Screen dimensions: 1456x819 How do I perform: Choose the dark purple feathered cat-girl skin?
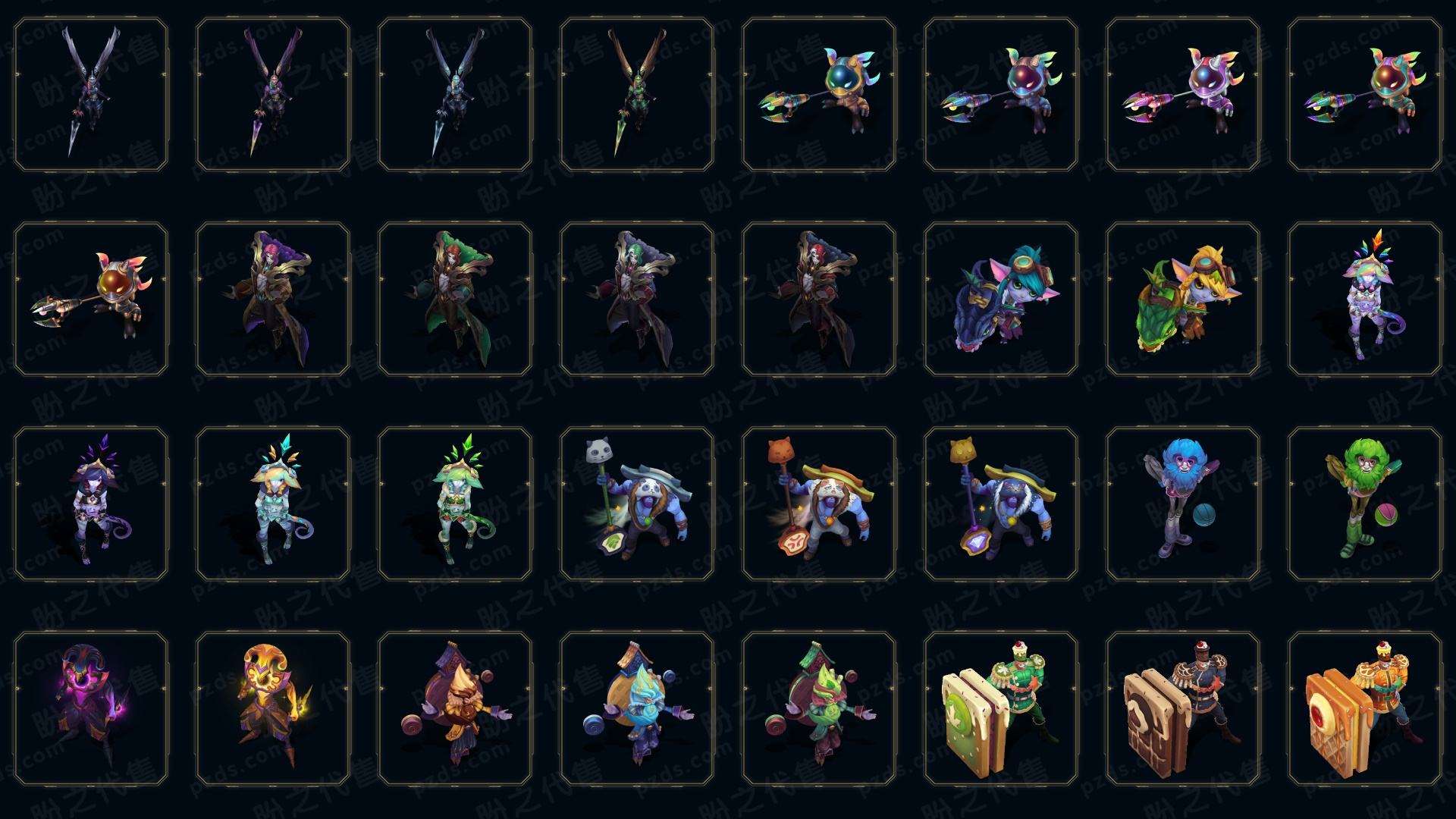coord(90,504)
